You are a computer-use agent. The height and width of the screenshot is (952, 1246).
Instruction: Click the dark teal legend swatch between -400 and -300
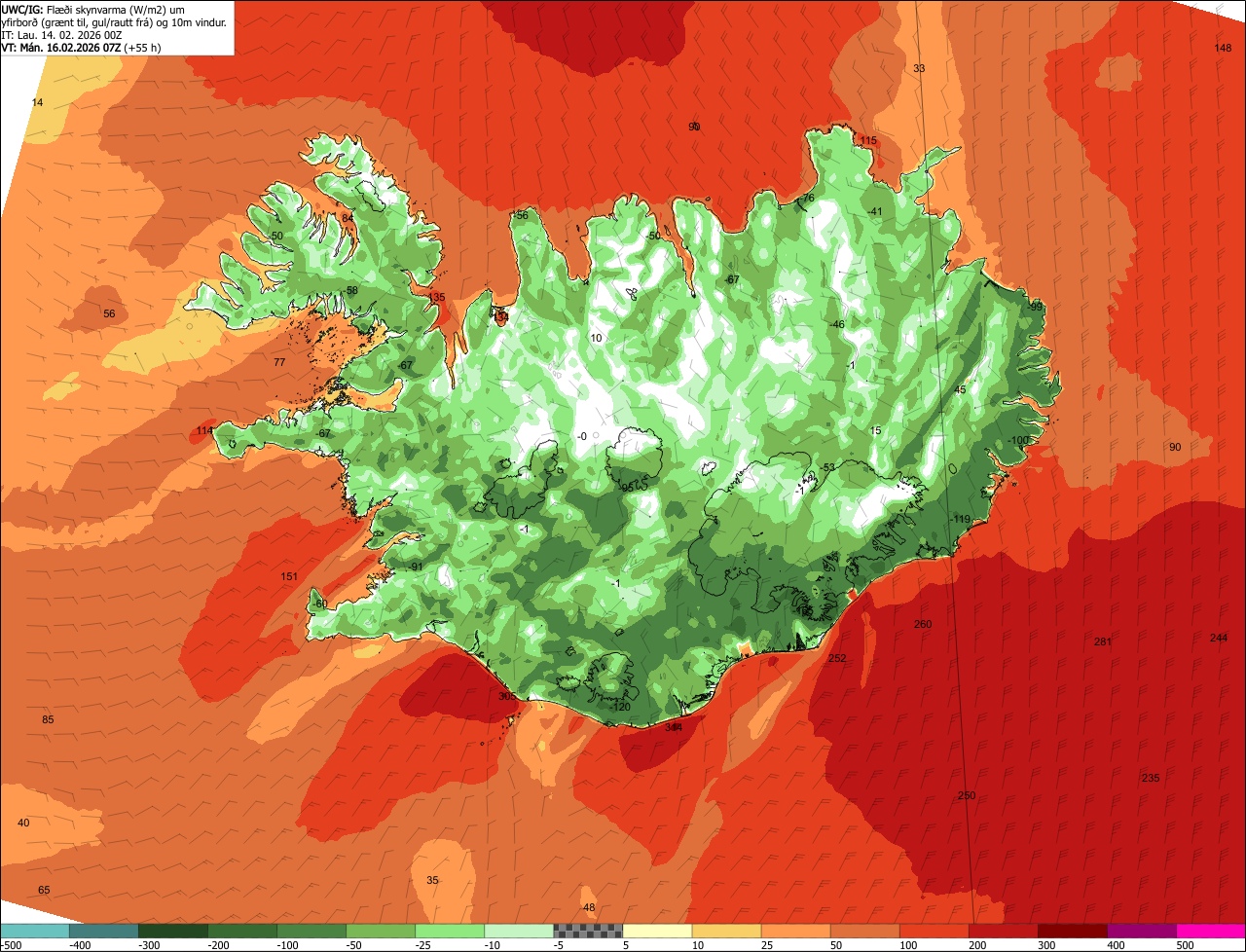click(x=103, y=931)
